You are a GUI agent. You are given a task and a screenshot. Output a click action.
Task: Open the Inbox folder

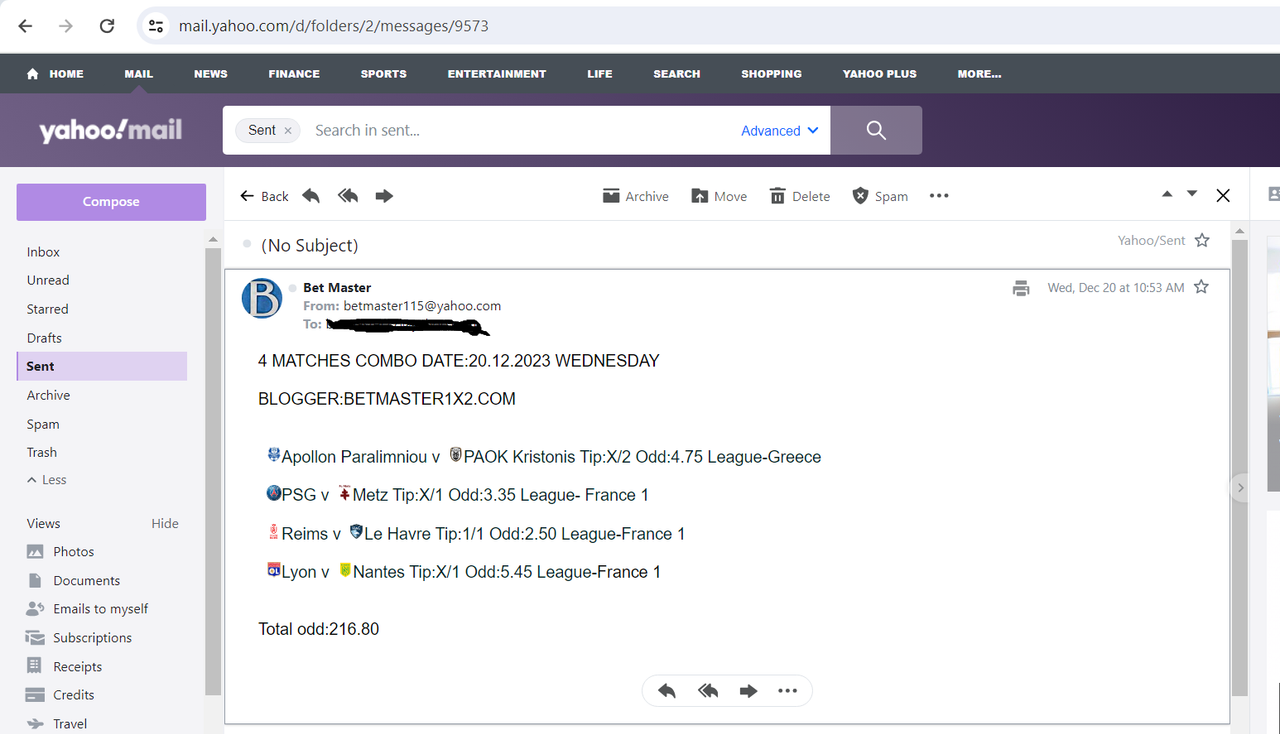[x=43, y=252]
